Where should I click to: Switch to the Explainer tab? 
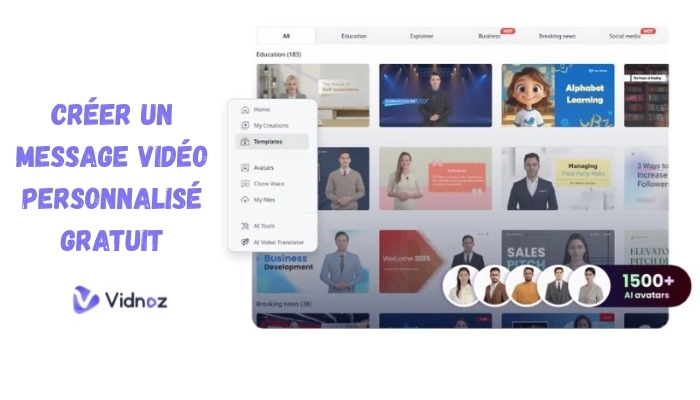421,36
